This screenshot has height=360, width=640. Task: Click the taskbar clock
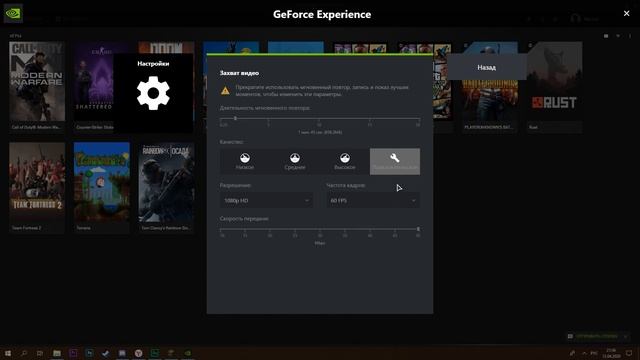611,353
